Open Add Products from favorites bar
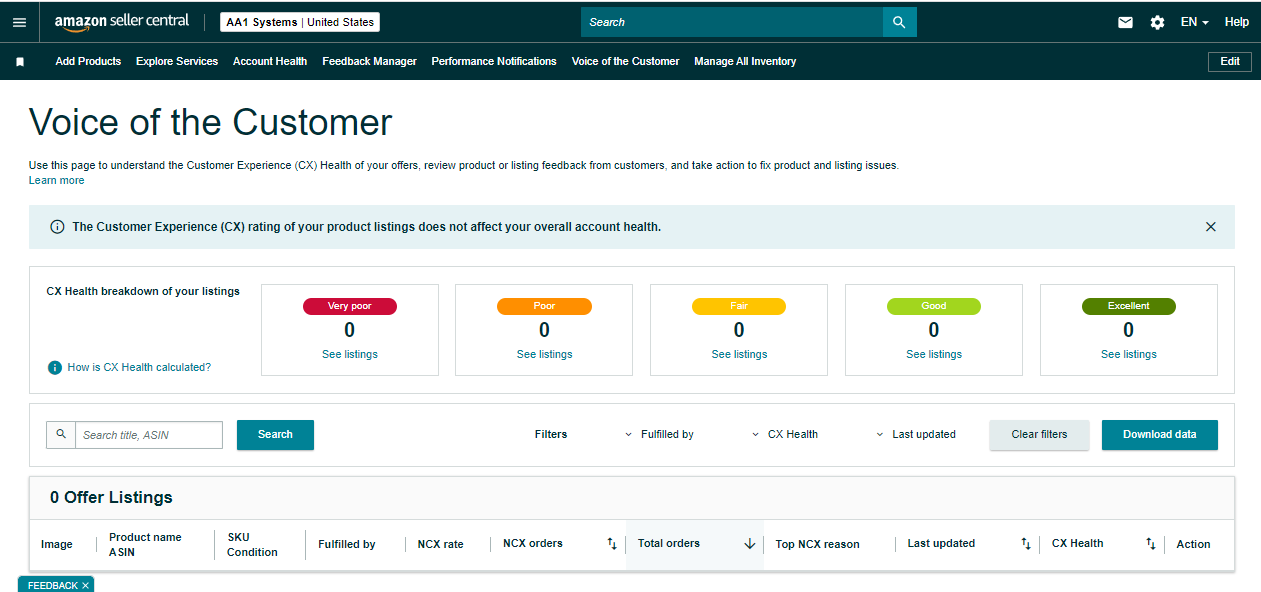Viewport: 1261px width, 592px height. (88, 62)
